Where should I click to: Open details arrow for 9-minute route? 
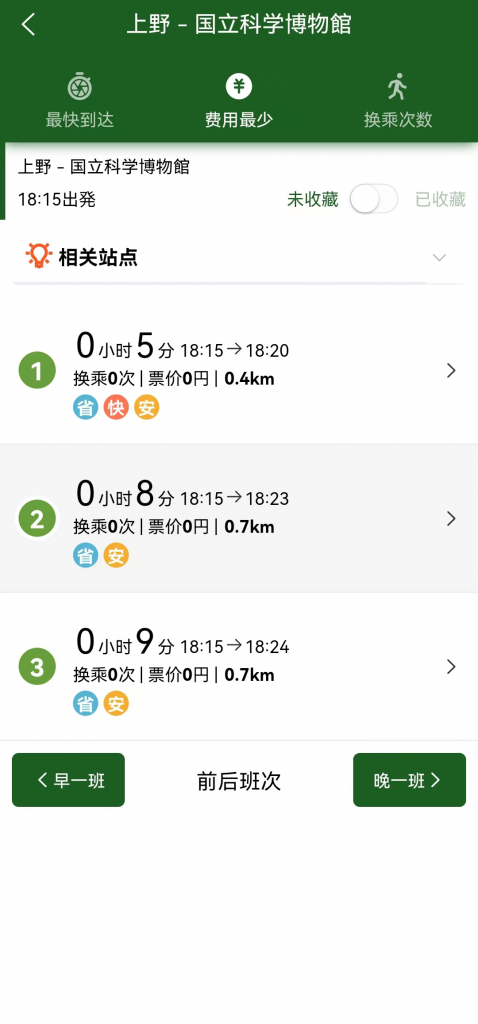tap(451, 667)
